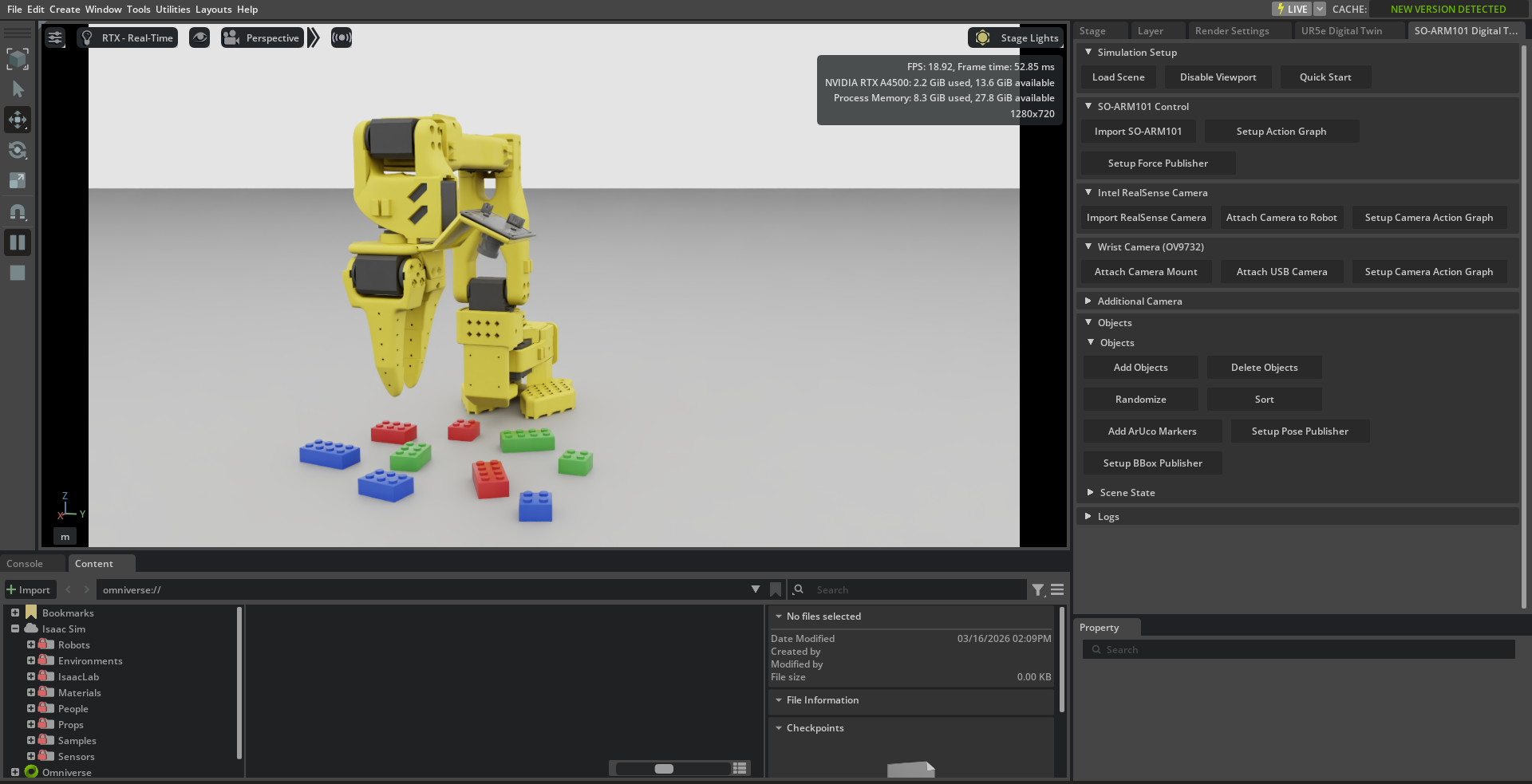The height and width of the screenshot is (784, 1532).
Task: Open the Create menu
Action: [65, 9]
